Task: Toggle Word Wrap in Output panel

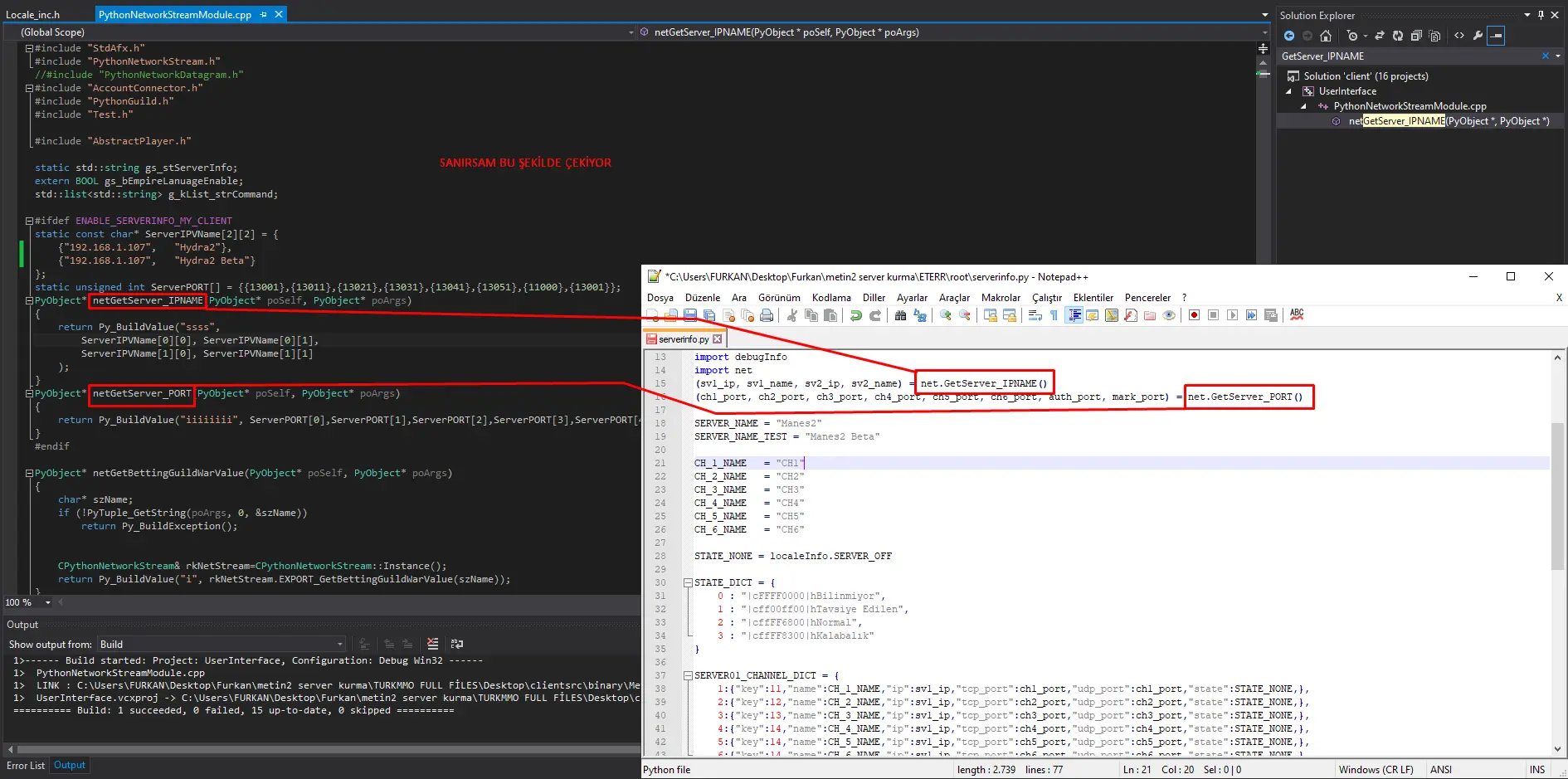Action: [456, 644]
